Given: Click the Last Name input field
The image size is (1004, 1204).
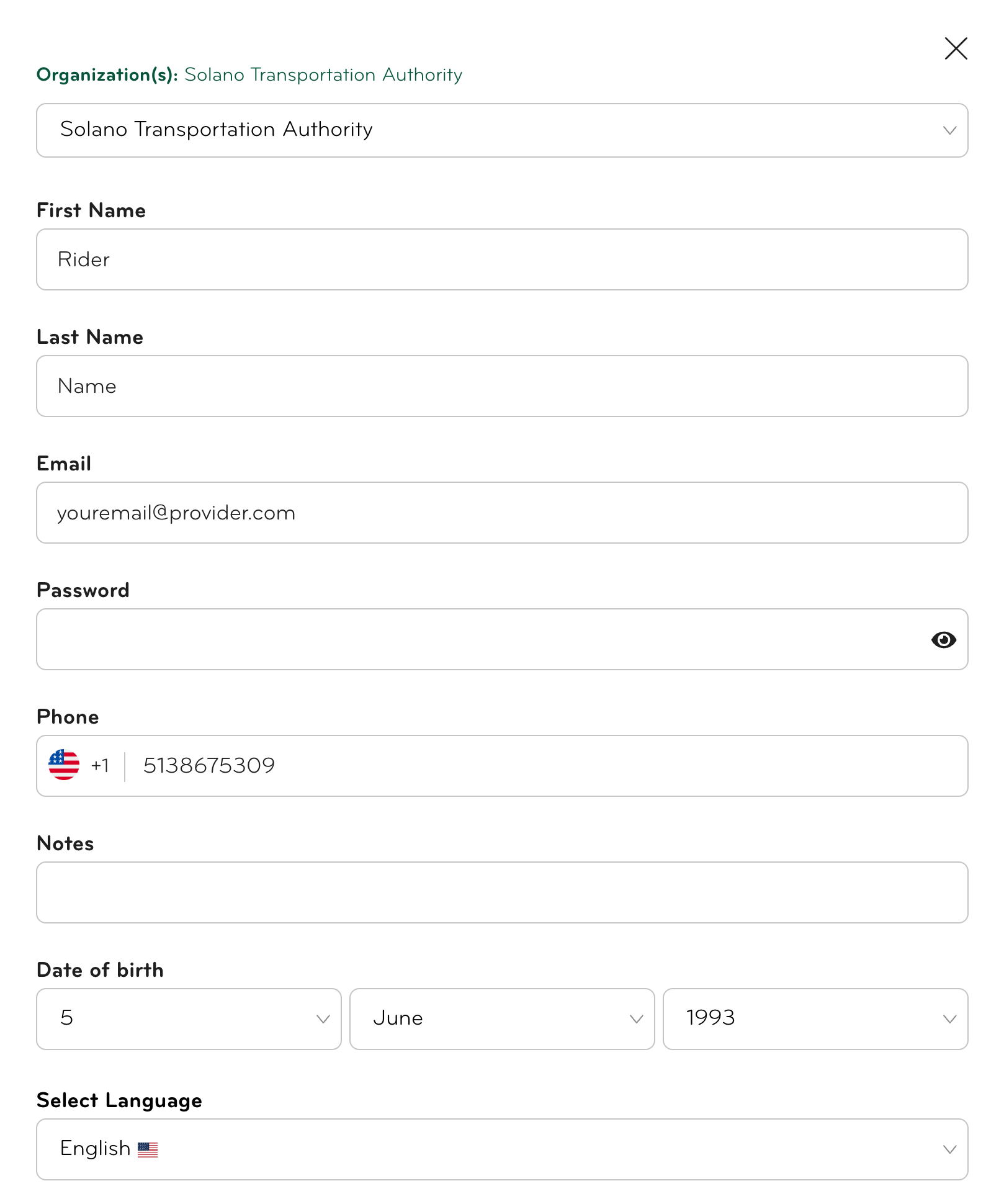Looking at the screenshot, I should point(501,386).
